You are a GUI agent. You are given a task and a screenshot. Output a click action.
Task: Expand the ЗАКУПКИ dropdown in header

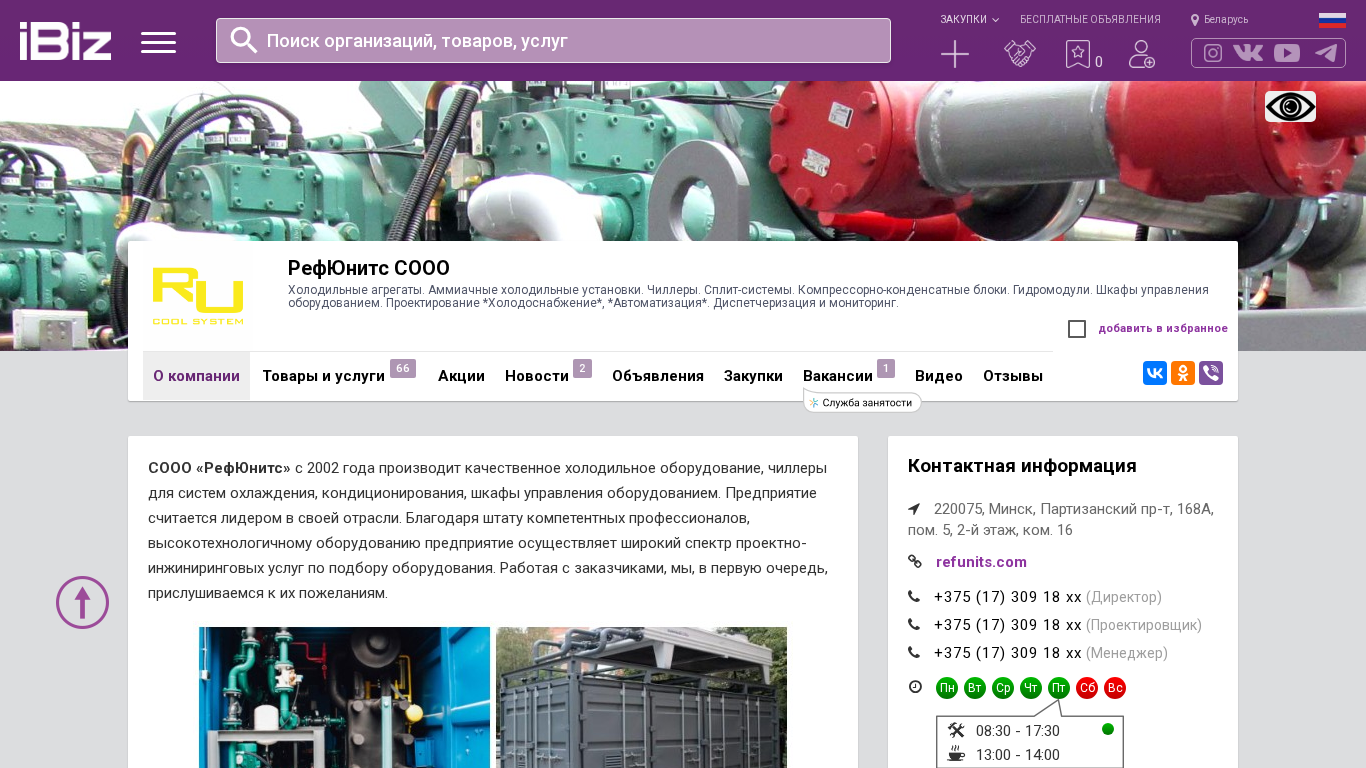[x=969, y=20]
